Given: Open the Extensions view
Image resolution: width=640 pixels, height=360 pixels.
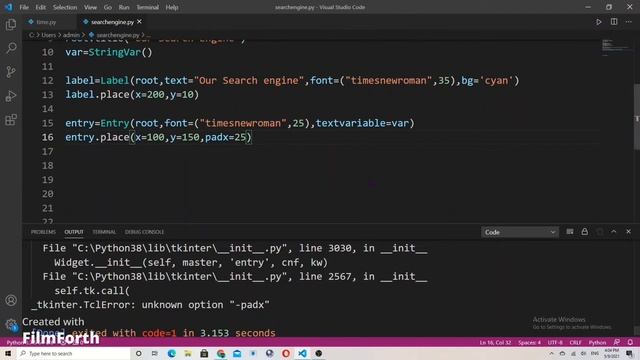Looking at the screenshot, I should point(11,120).
